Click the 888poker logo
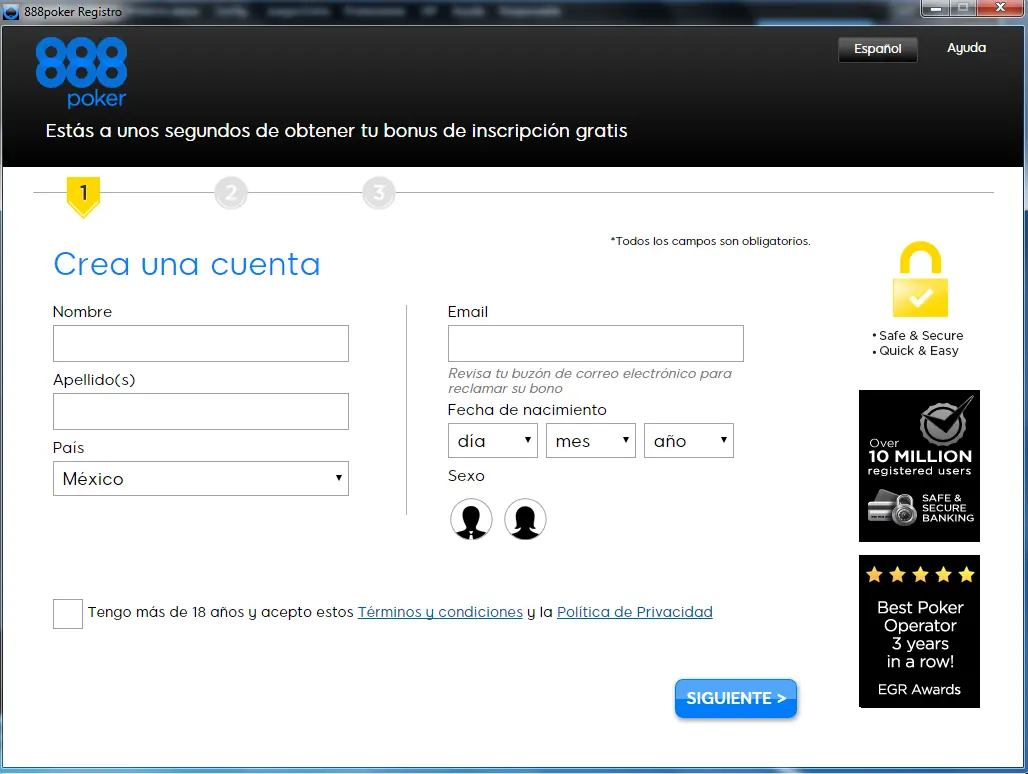The height and width of the screenshot is (774, 1028). pyautogui.click(x=81, y=72)
